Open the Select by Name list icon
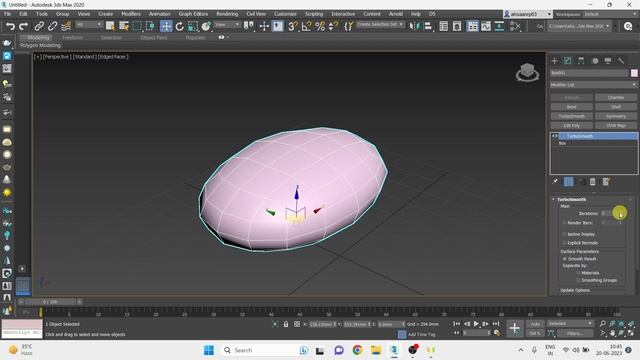 pyautogui.click(x=124, y=26)
